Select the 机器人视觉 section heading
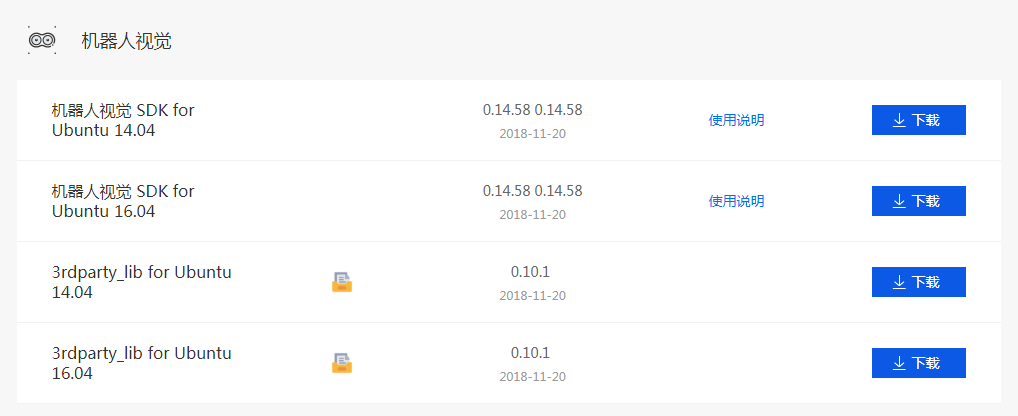The image size is (1018, 416). tap(126, 41)
